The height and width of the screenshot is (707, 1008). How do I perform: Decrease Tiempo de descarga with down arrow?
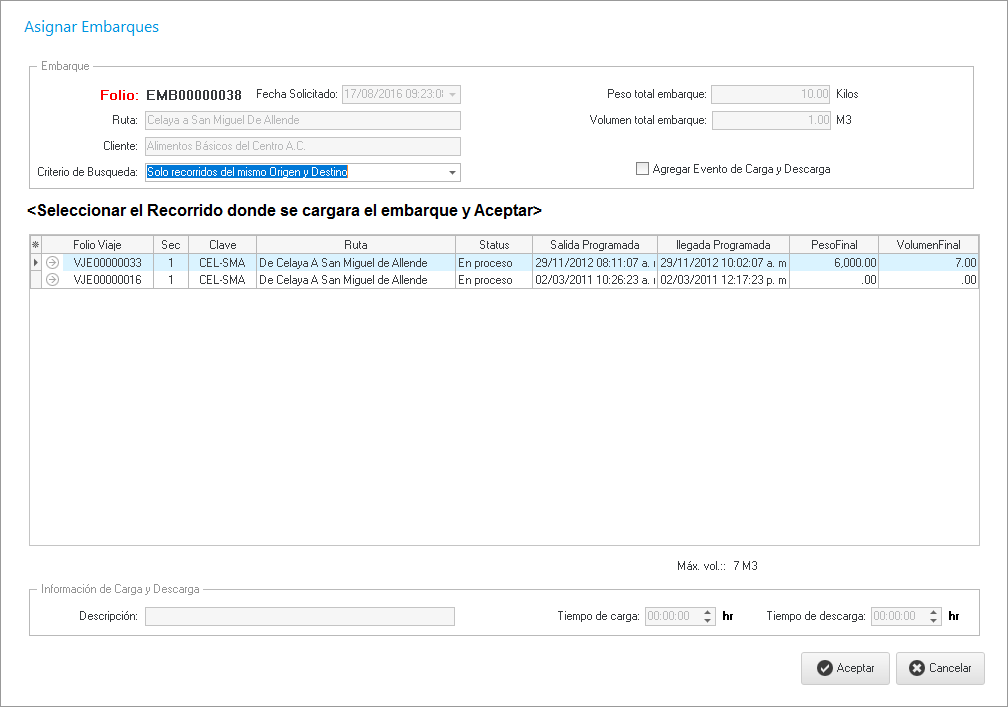coord(934,621)
